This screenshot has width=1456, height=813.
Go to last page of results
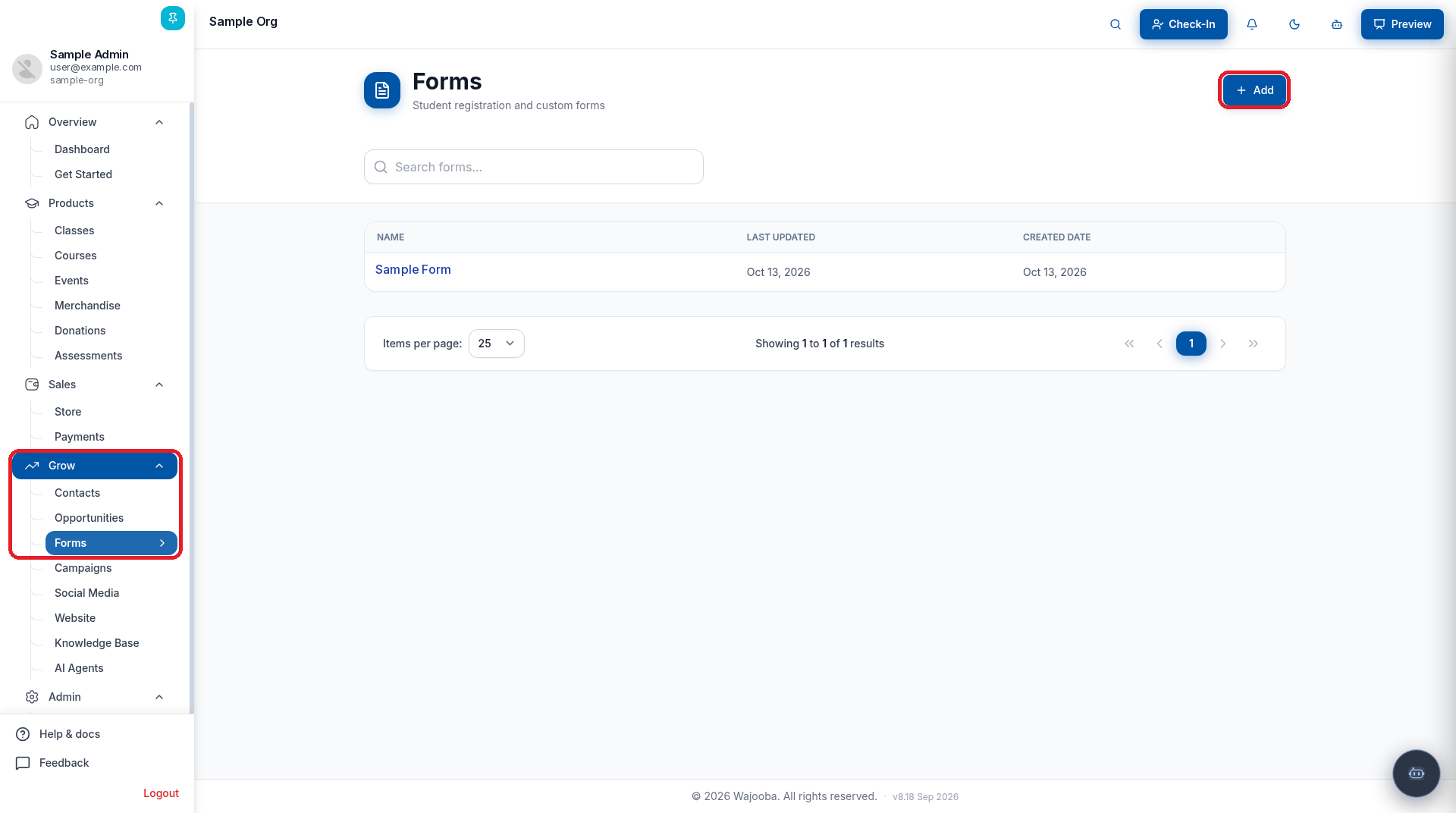pos(1254,344)
